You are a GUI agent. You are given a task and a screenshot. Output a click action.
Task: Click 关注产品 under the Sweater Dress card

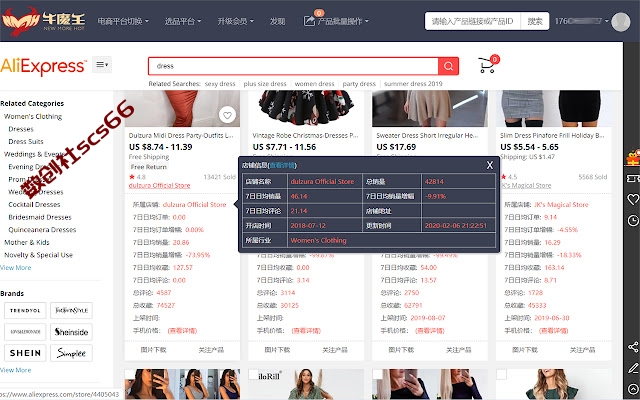click(459, 350)
